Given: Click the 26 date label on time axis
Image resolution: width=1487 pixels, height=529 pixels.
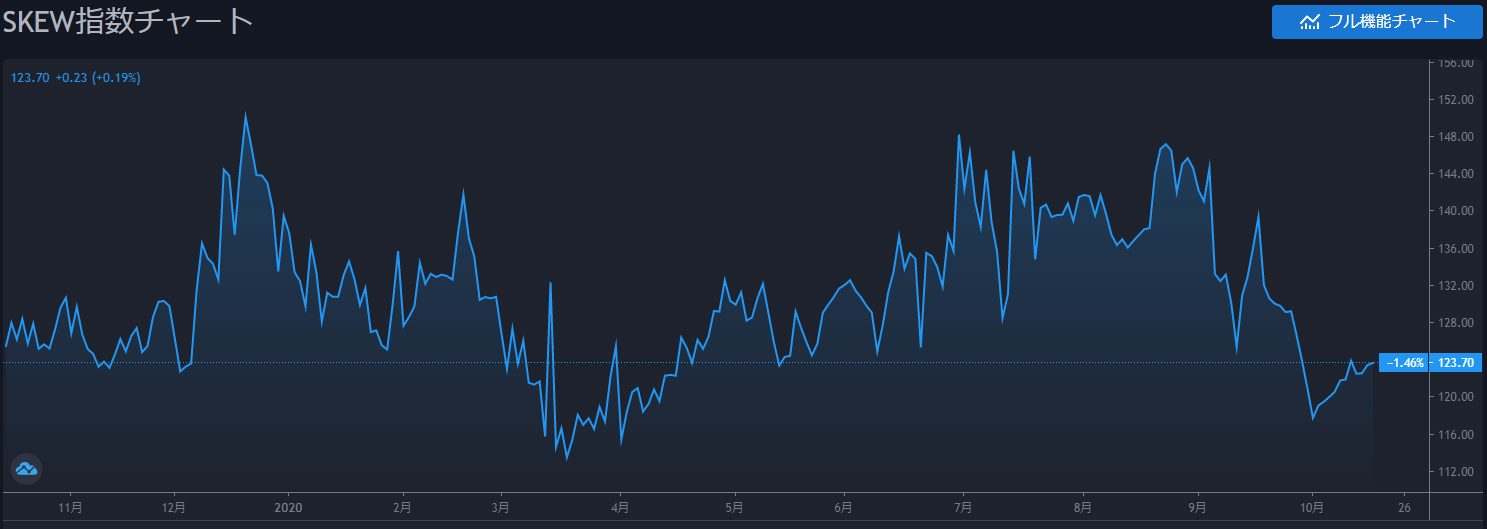Looking at the screenshot, I should 1404,508.
